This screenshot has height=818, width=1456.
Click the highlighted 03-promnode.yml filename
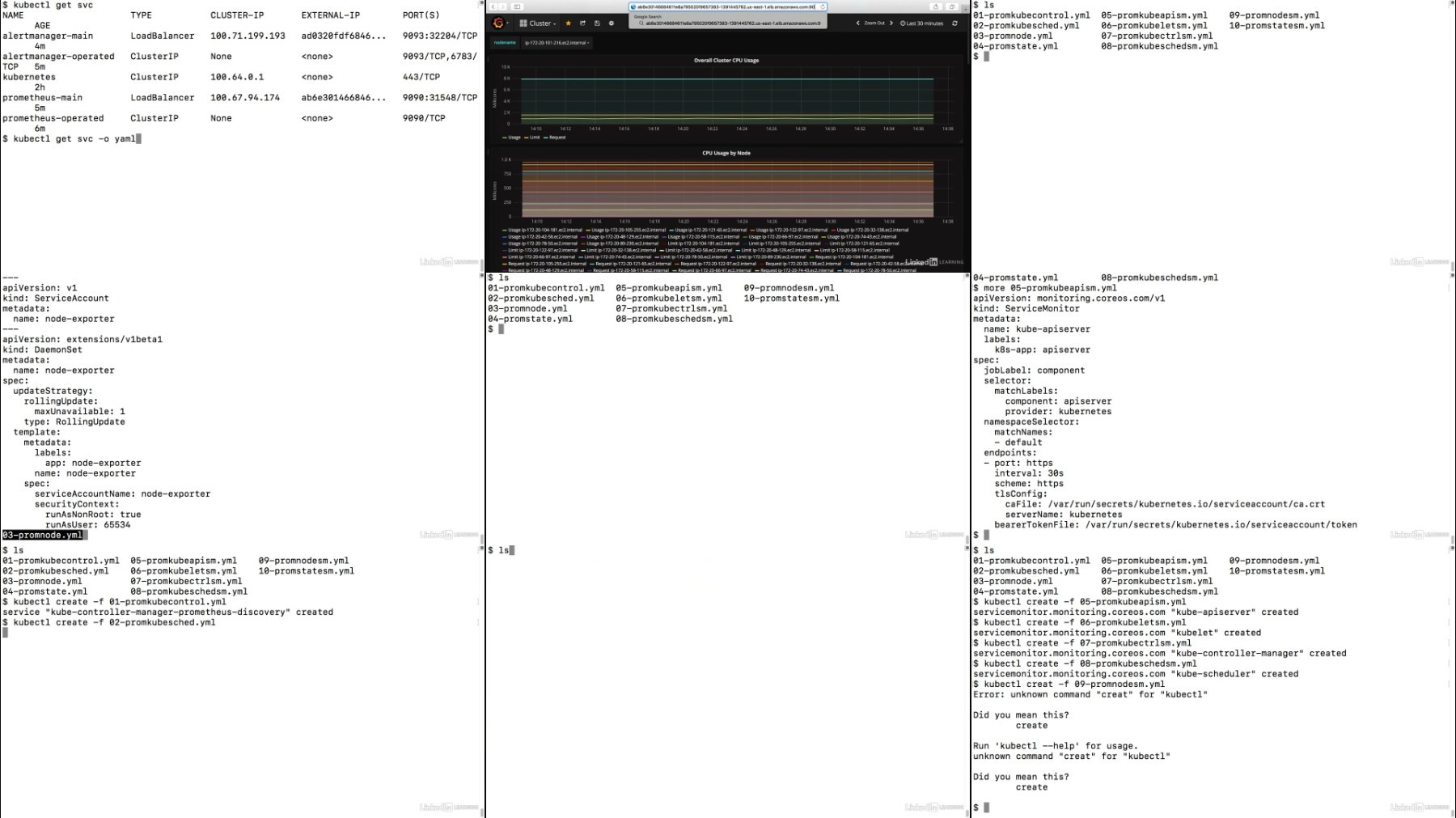tap(43, 535)
